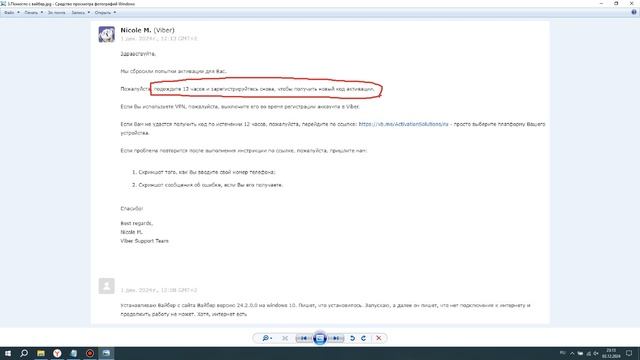Open Photo Viewer help icon
Screen dimensions: 640x360
coord(634,12)
